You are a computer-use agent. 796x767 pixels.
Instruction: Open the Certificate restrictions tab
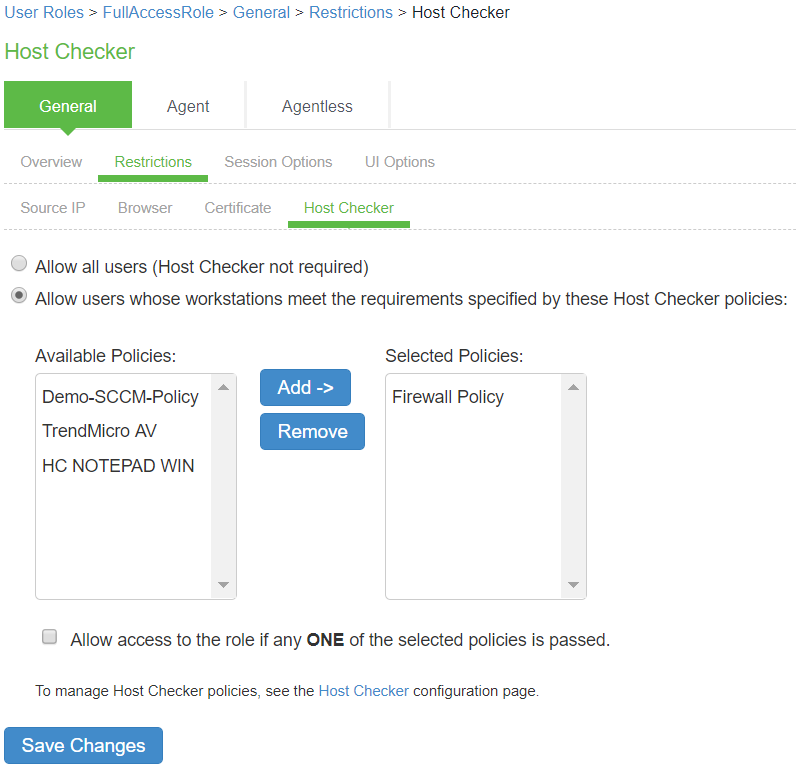238,208
